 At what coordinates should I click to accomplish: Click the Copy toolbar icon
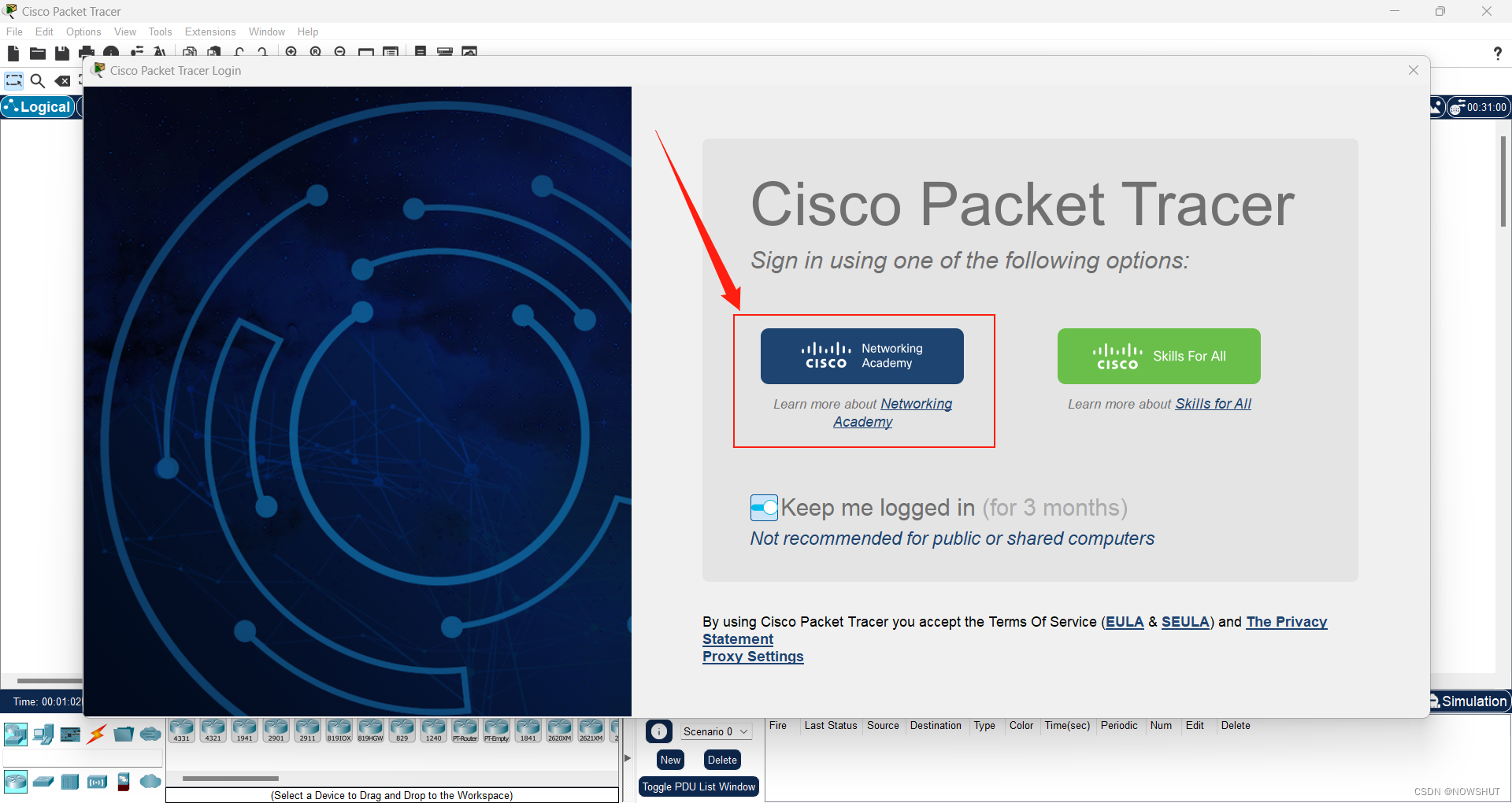tap(190, 53)
